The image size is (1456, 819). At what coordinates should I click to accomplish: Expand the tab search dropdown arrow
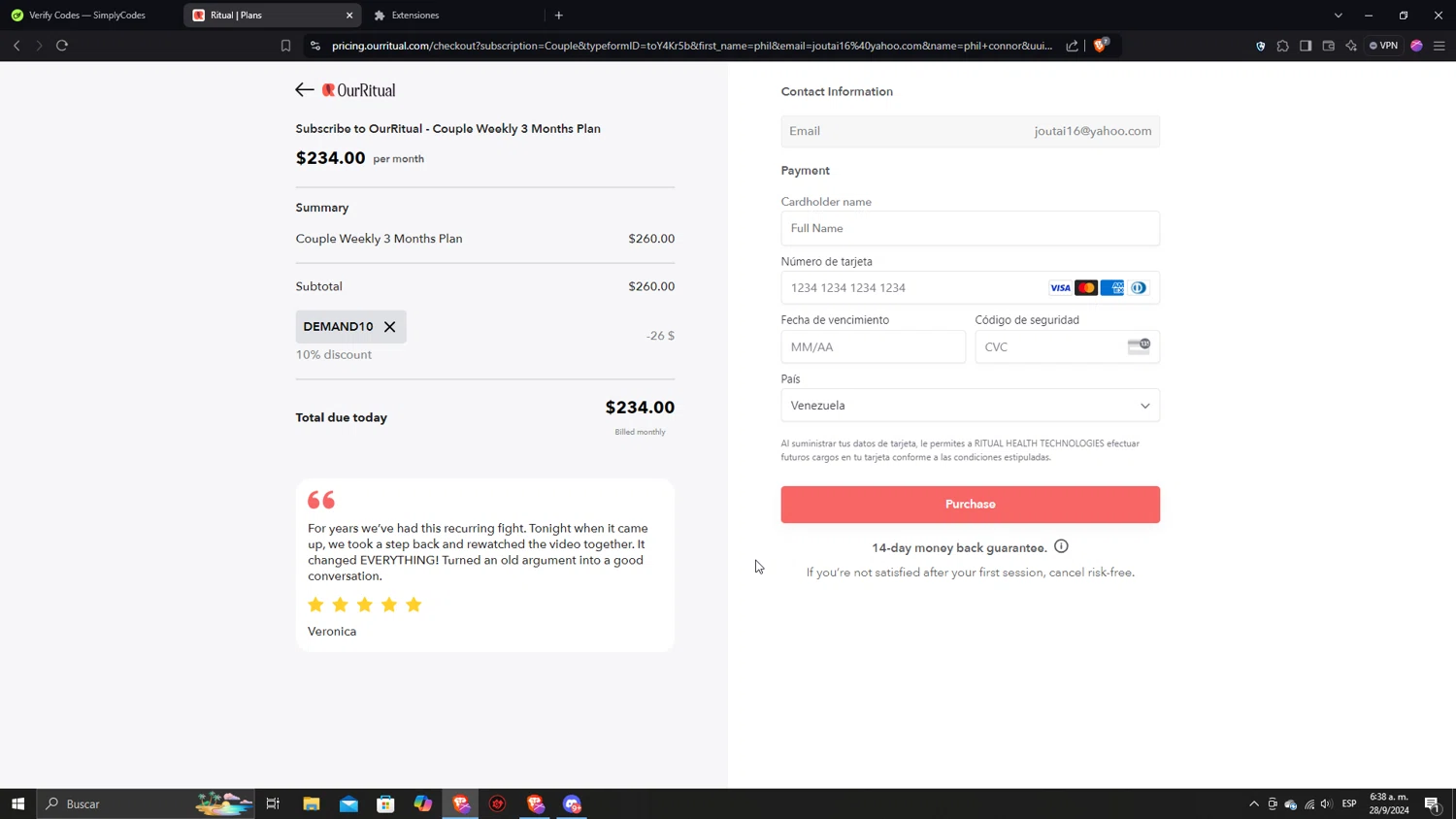[x=1339, y=16]
